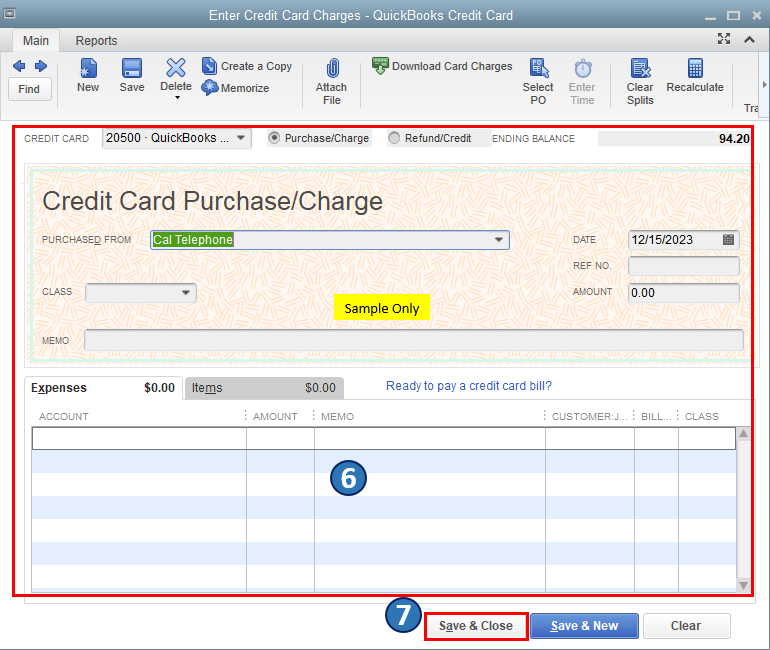The height and width of the screenshot is (650, 770).
Task: Minimize the Enter Credit Card Charges window
Action: (x=710, y=18)
